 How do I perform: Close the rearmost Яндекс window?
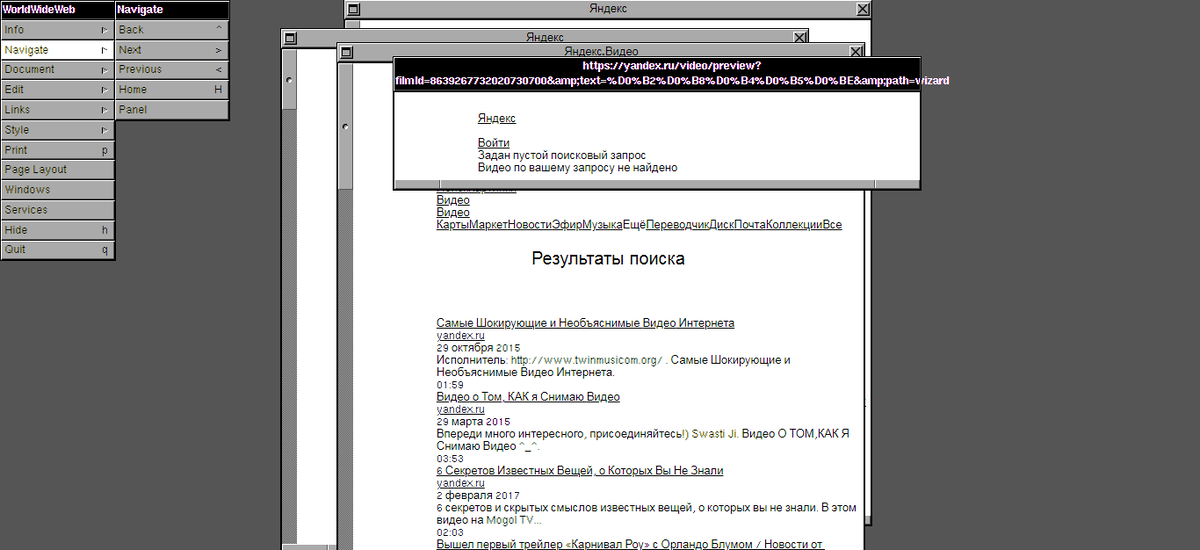tap(863, 9)
